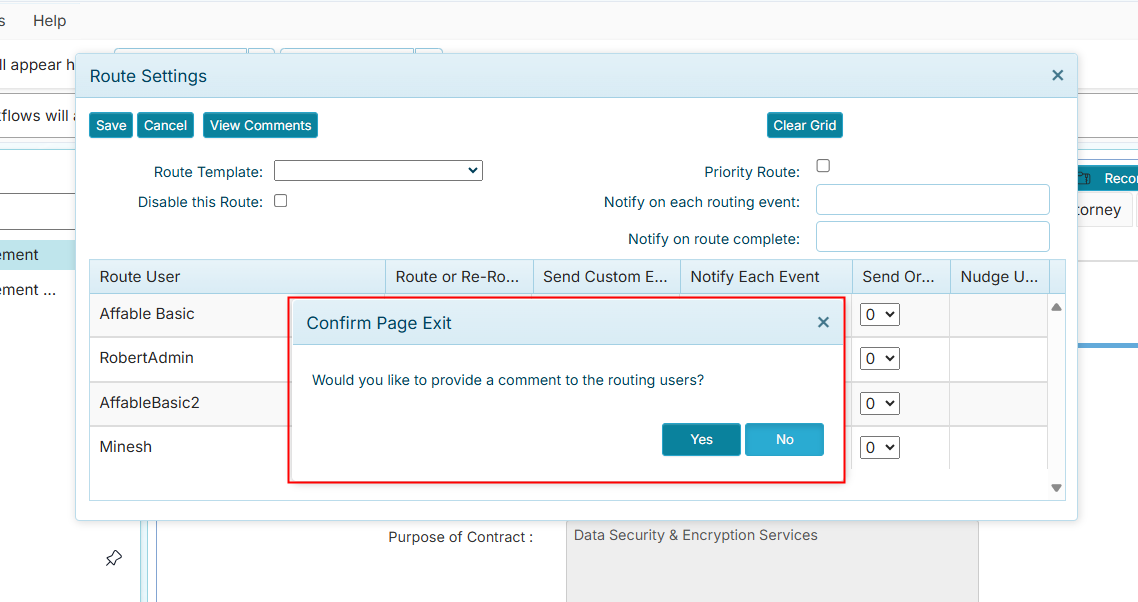Click the Notify on each routing event field
Screen dimensions: 1138x602
tap(932, 200)
